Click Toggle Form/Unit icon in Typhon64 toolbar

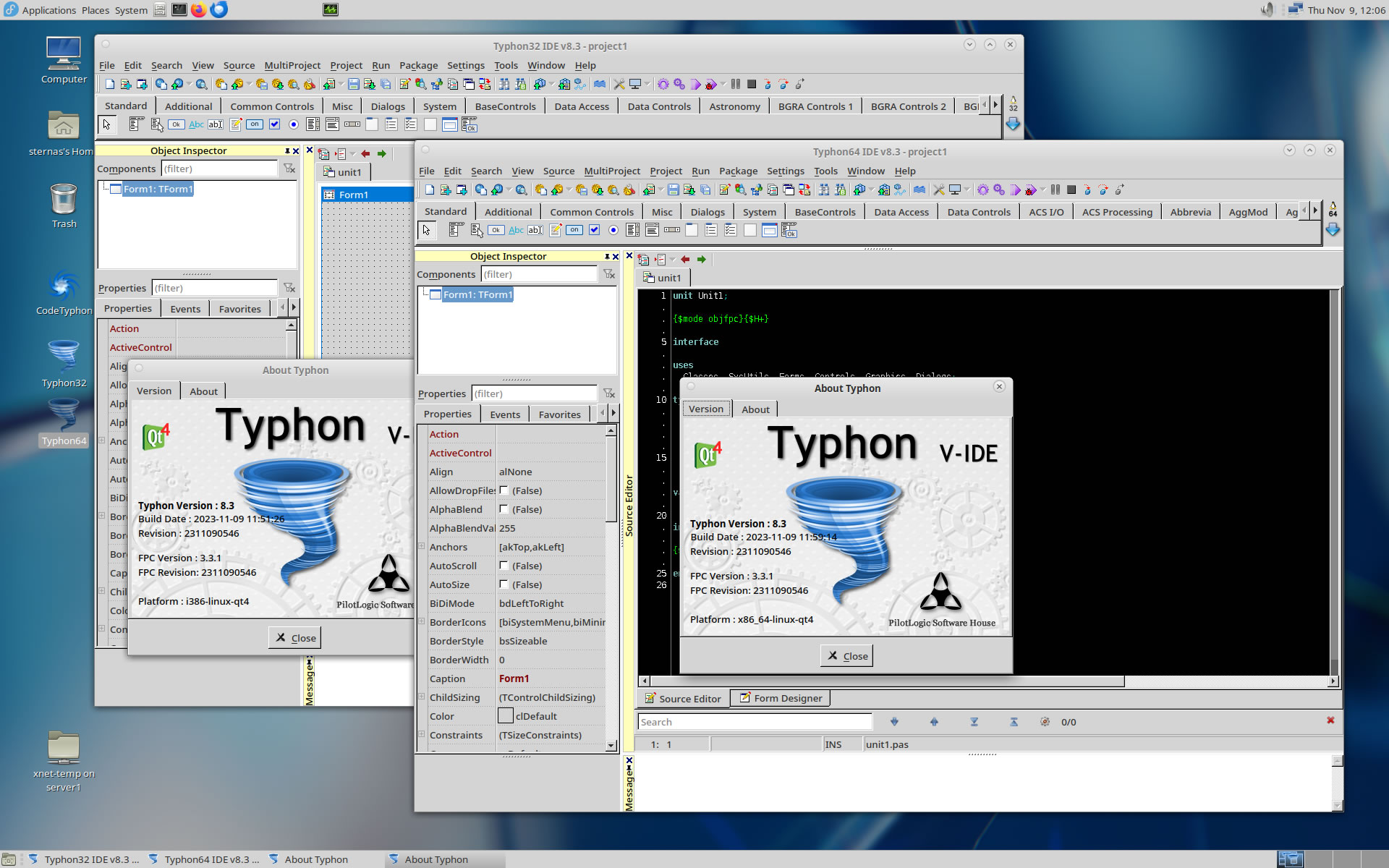[x=804, y=190]
